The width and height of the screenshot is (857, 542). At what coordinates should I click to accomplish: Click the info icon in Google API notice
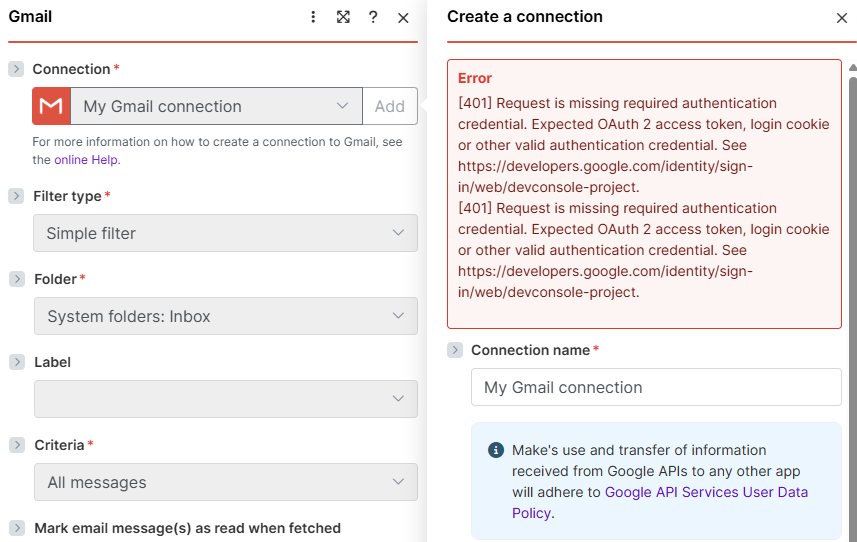pyautogui.click(x=495, y=450)
